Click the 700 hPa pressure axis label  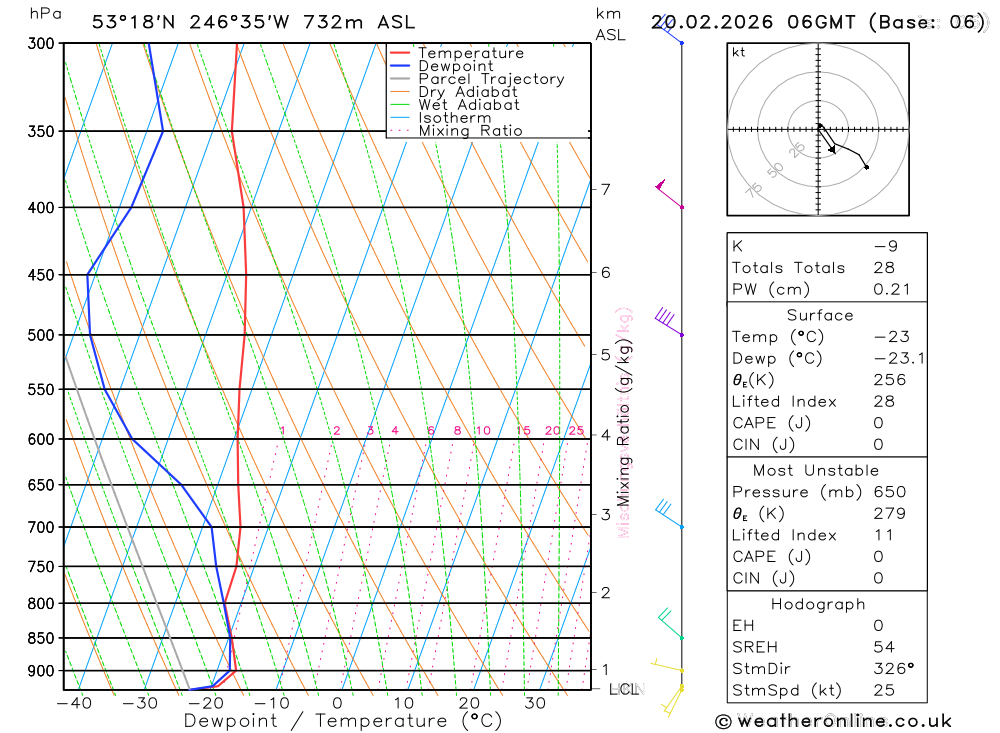pos(41,528)
